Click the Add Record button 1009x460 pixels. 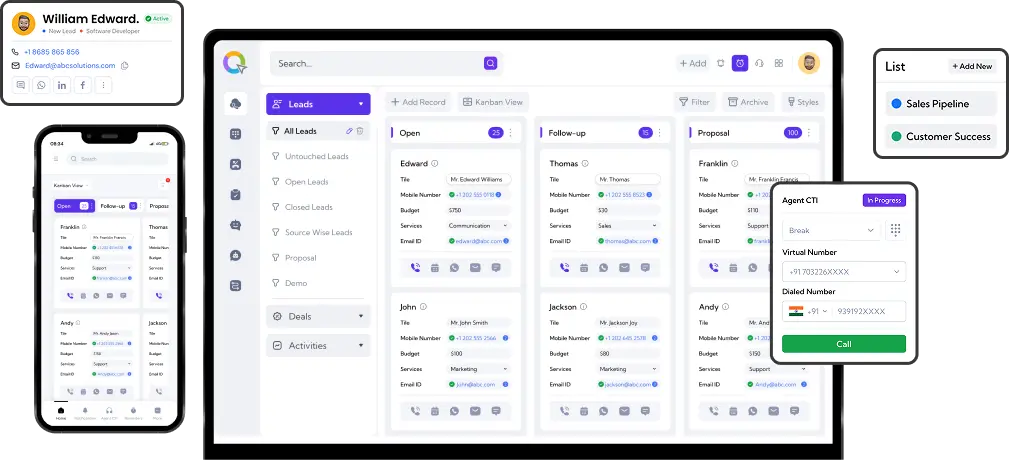(x=418, y=102)
